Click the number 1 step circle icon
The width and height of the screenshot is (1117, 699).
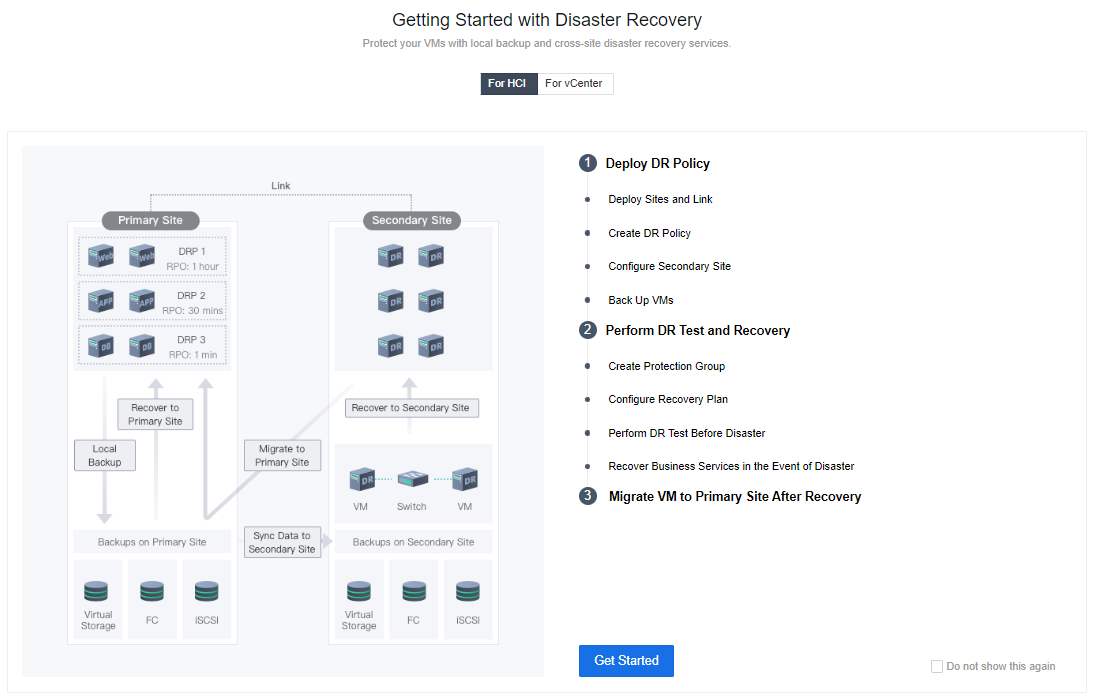tap(588, 163)
